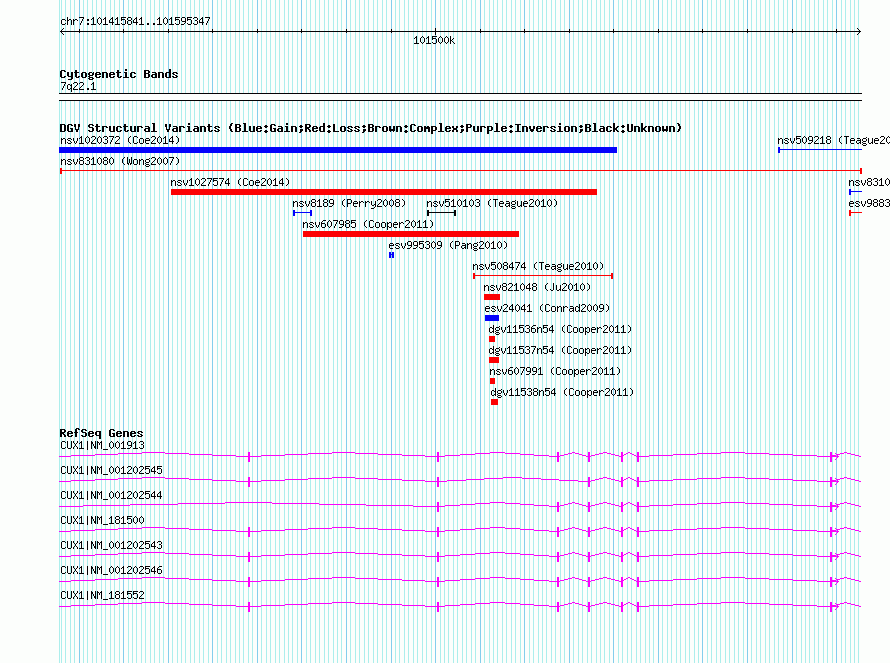Select the CUX1|NM_001202544 transcript label
The width and height of the screenshot is (890, 663).
pyautogui.click(x=111, y=496)
